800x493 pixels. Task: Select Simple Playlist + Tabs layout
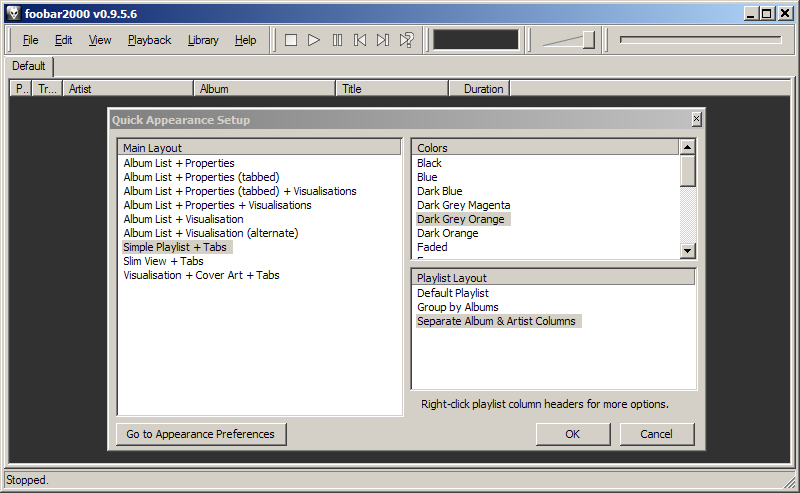click(177, 247)
